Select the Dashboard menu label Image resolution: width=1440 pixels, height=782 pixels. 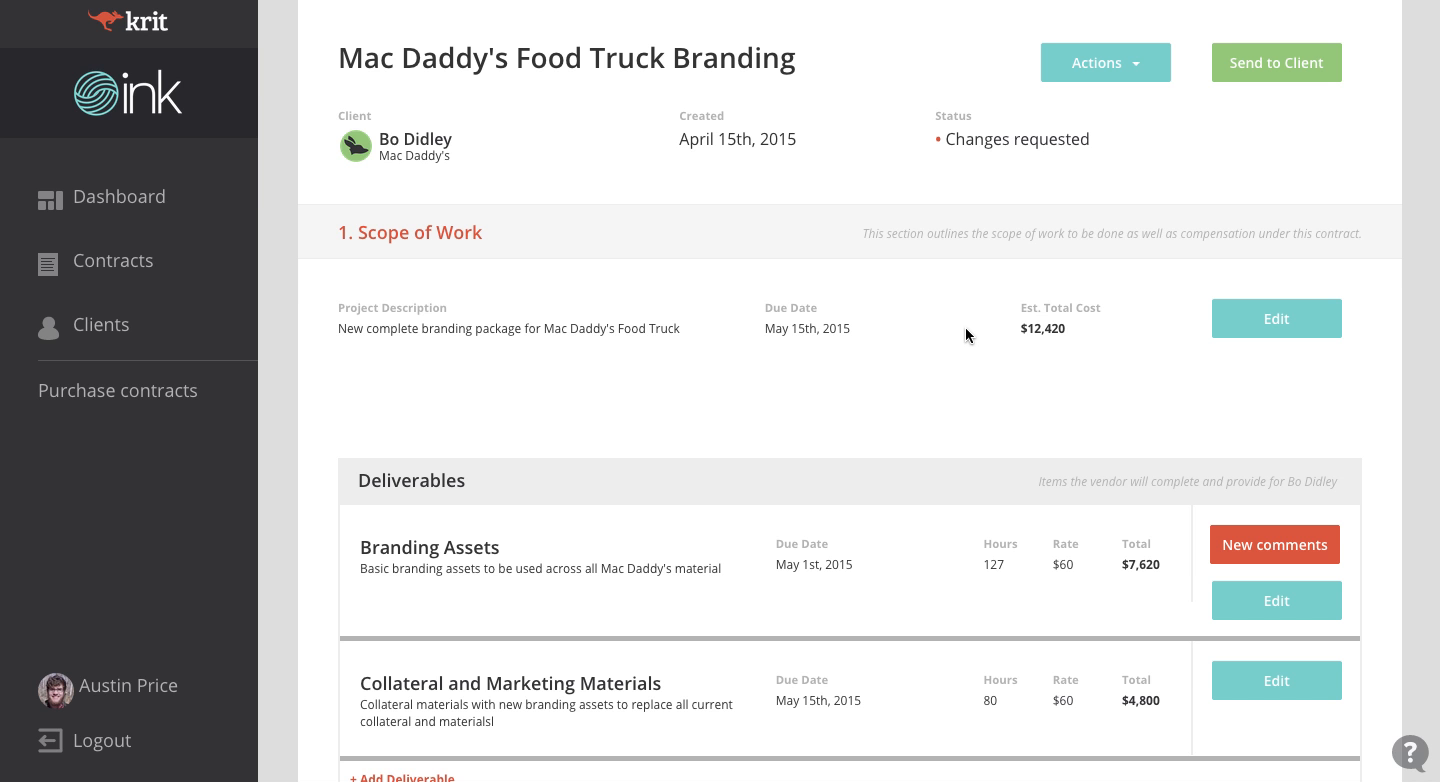click(119, 197)
